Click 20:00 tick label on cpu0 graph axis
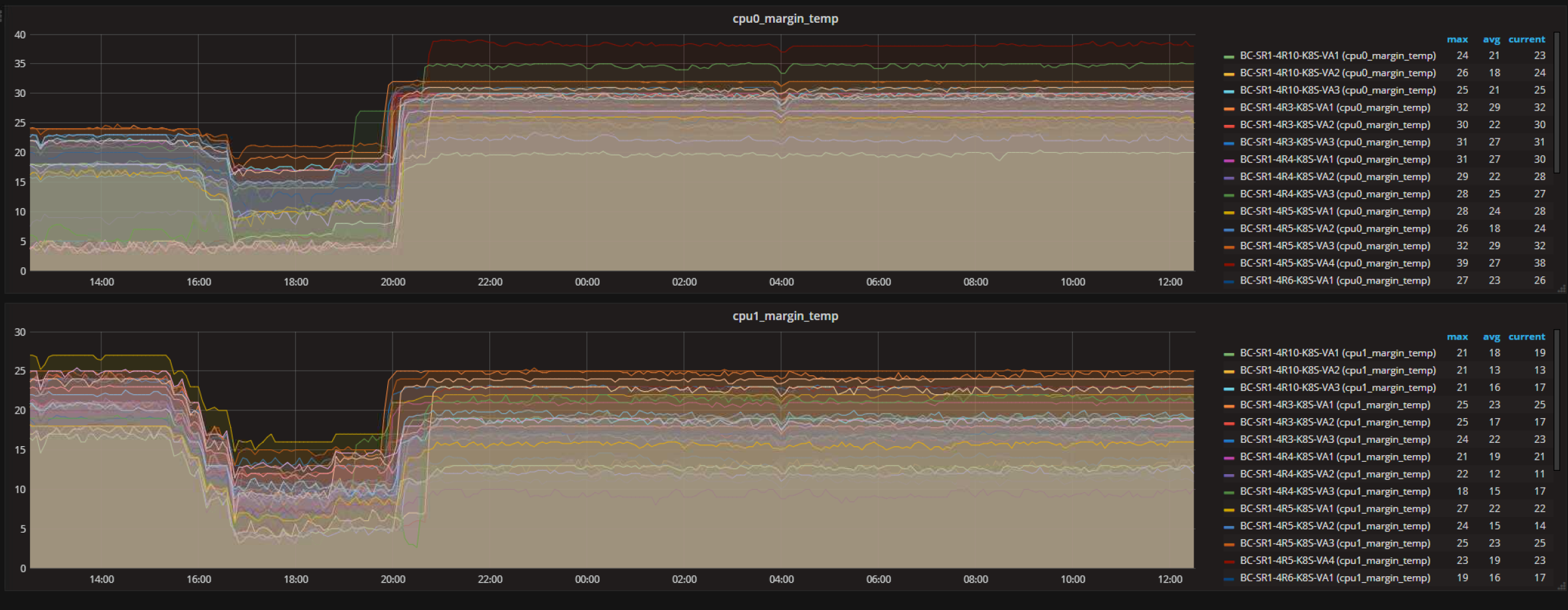The image size is (1568, 610). coord(392,282)
